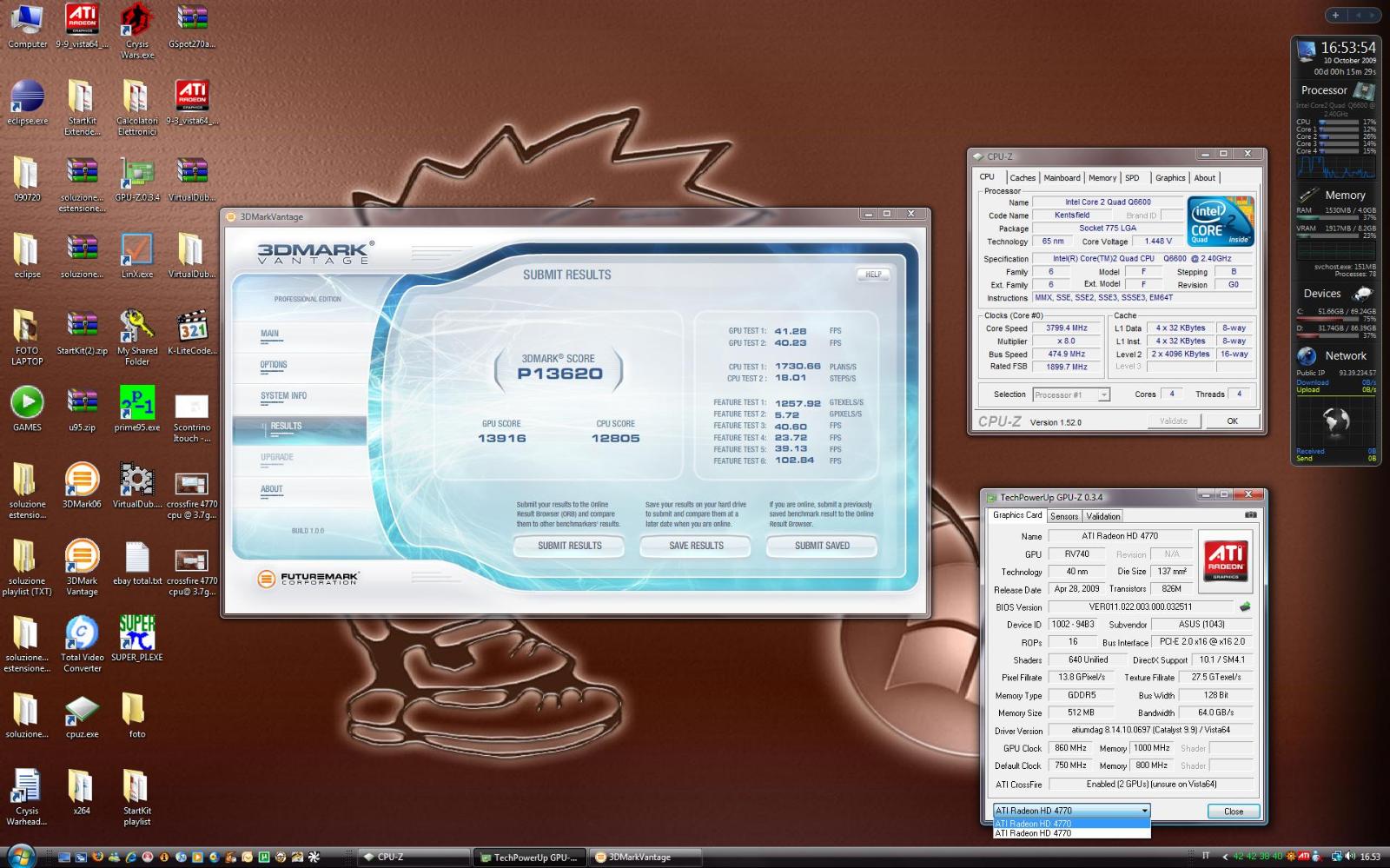This screenshot has width=1390, height=868.
Task: Click the CPU-Z Core Speed value
Action: pyautogui.click(x=1066, y=328)
